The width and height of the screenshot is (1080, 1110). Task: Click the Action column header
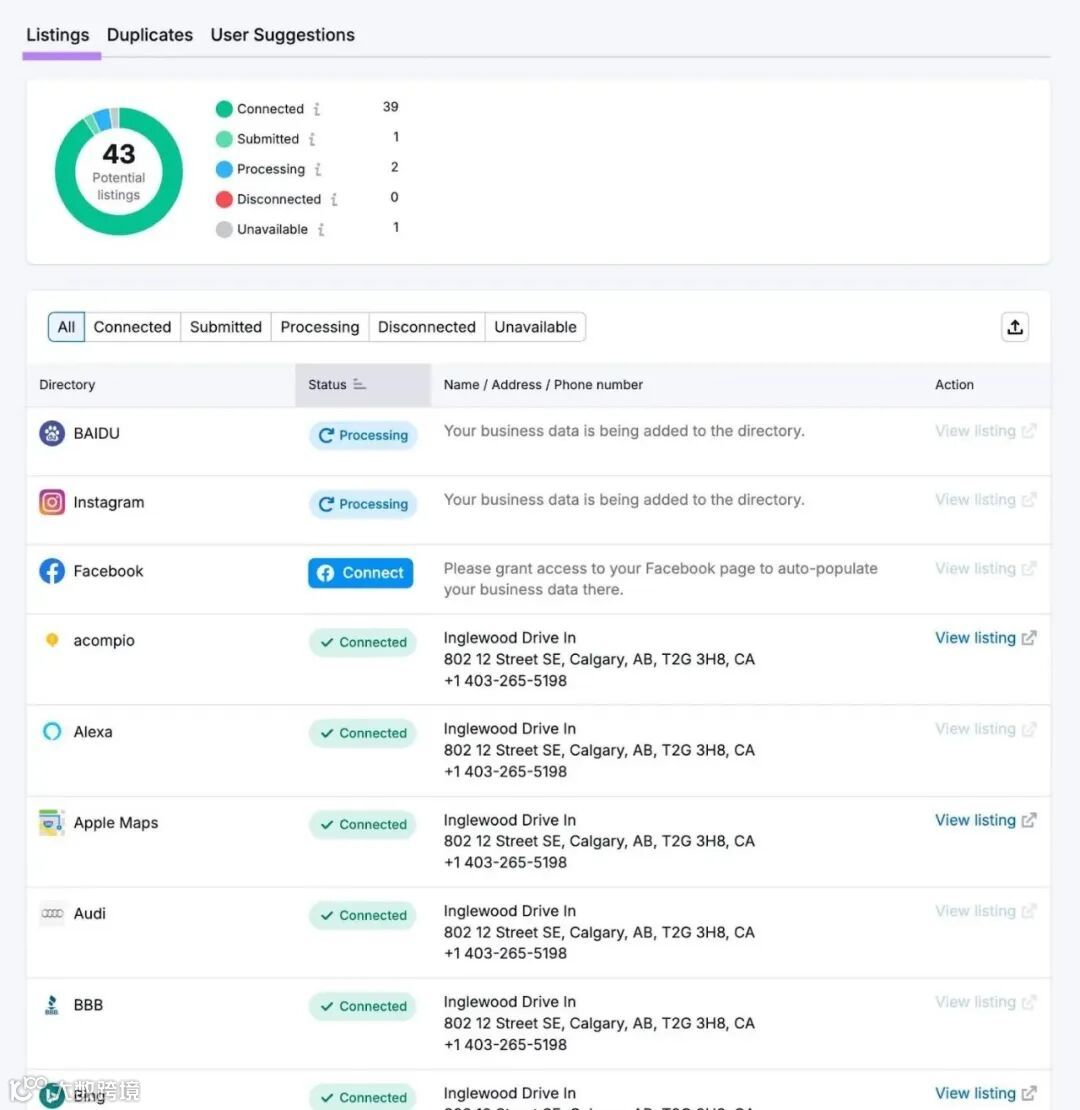pos(954,384)
